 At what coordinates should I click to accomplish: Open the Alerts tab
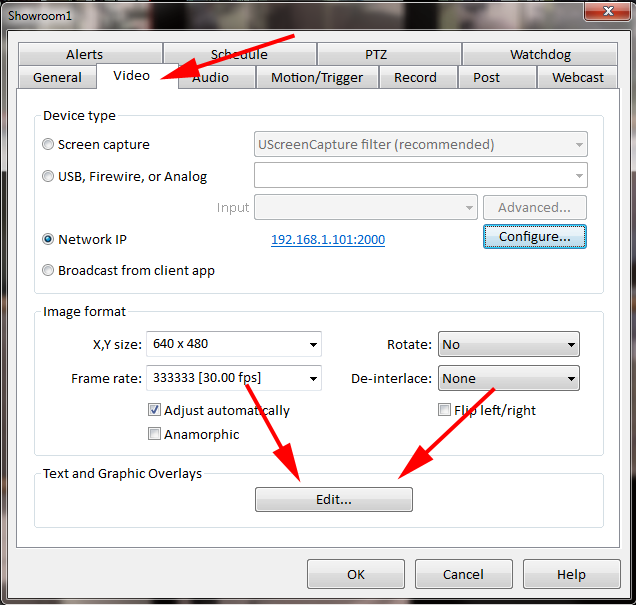pos(85,55)
